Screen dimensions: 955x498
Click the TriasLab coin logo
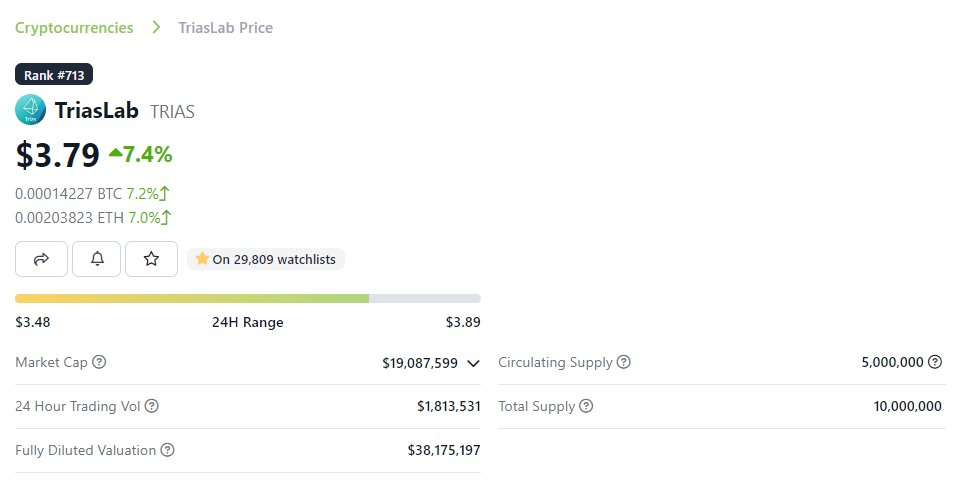(x=30, y=110)
